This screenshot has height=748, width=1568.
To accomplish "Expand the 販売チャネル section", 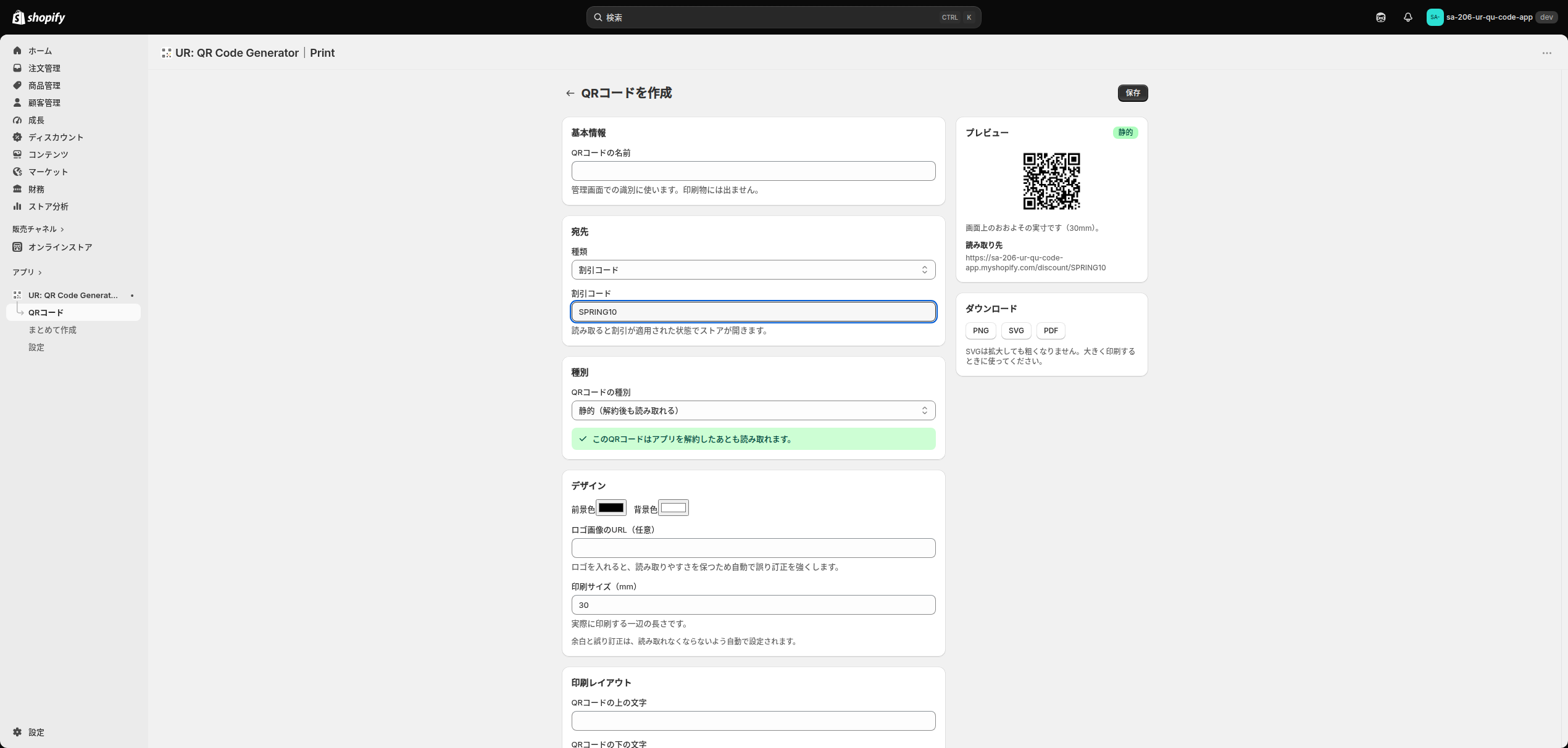I will 38,229.
